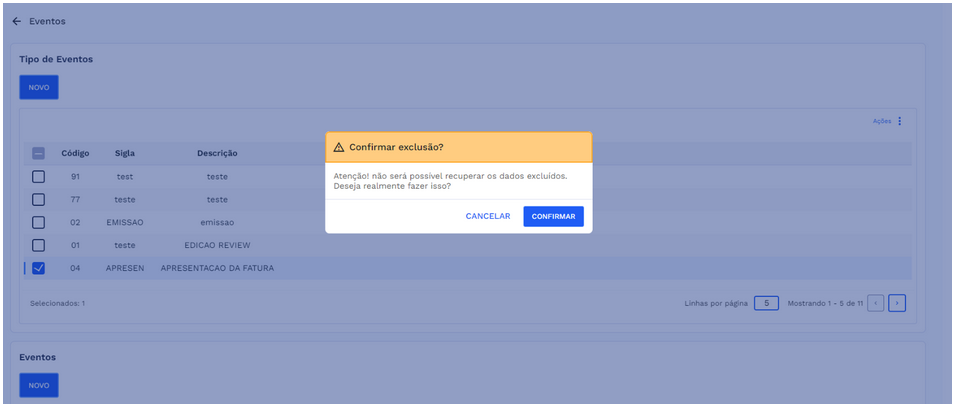Click NOVO button in Eventos section

point(39,385)
